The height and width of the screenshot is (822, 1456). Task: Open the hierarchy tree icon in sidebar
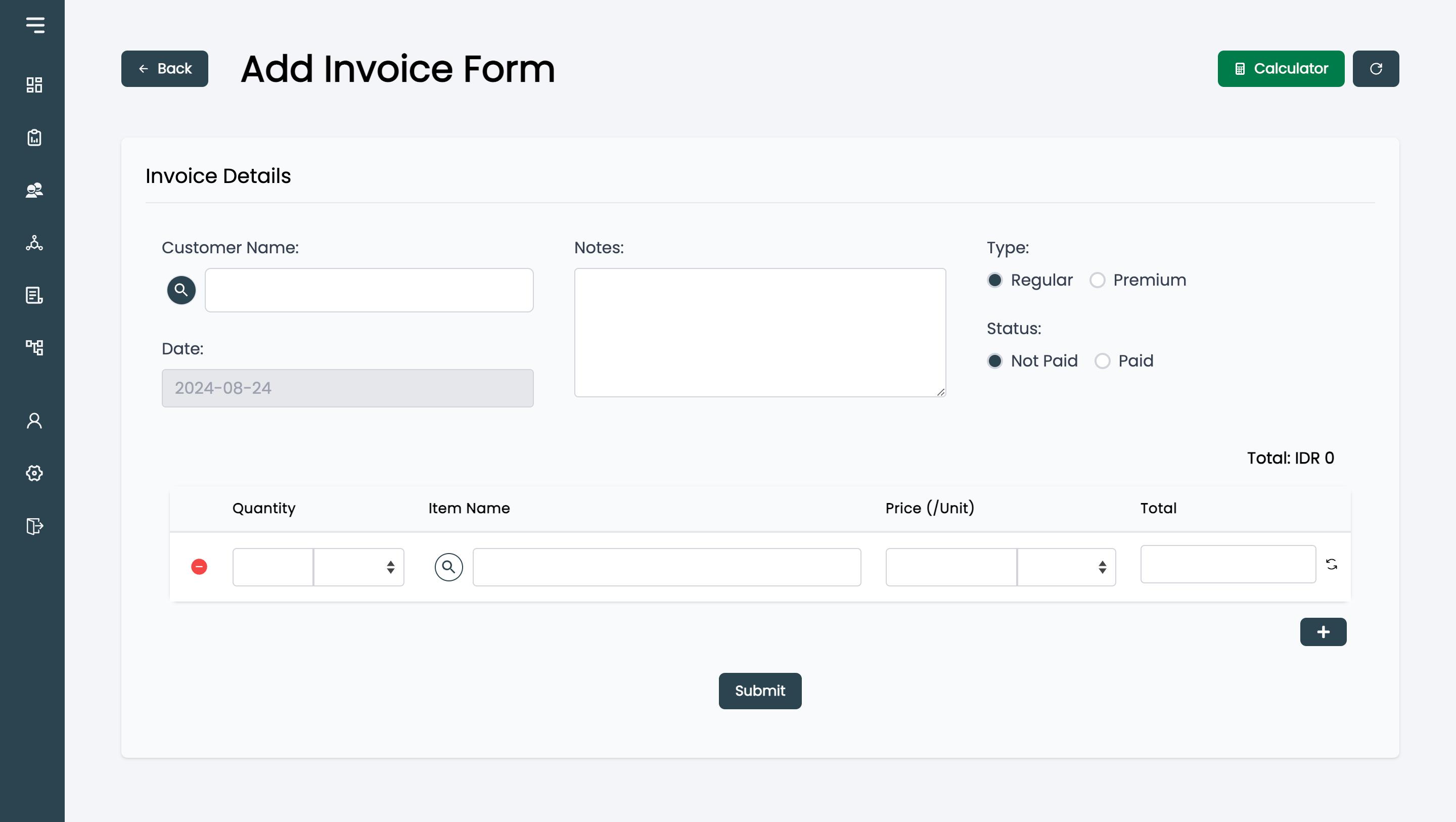(34, 347)
